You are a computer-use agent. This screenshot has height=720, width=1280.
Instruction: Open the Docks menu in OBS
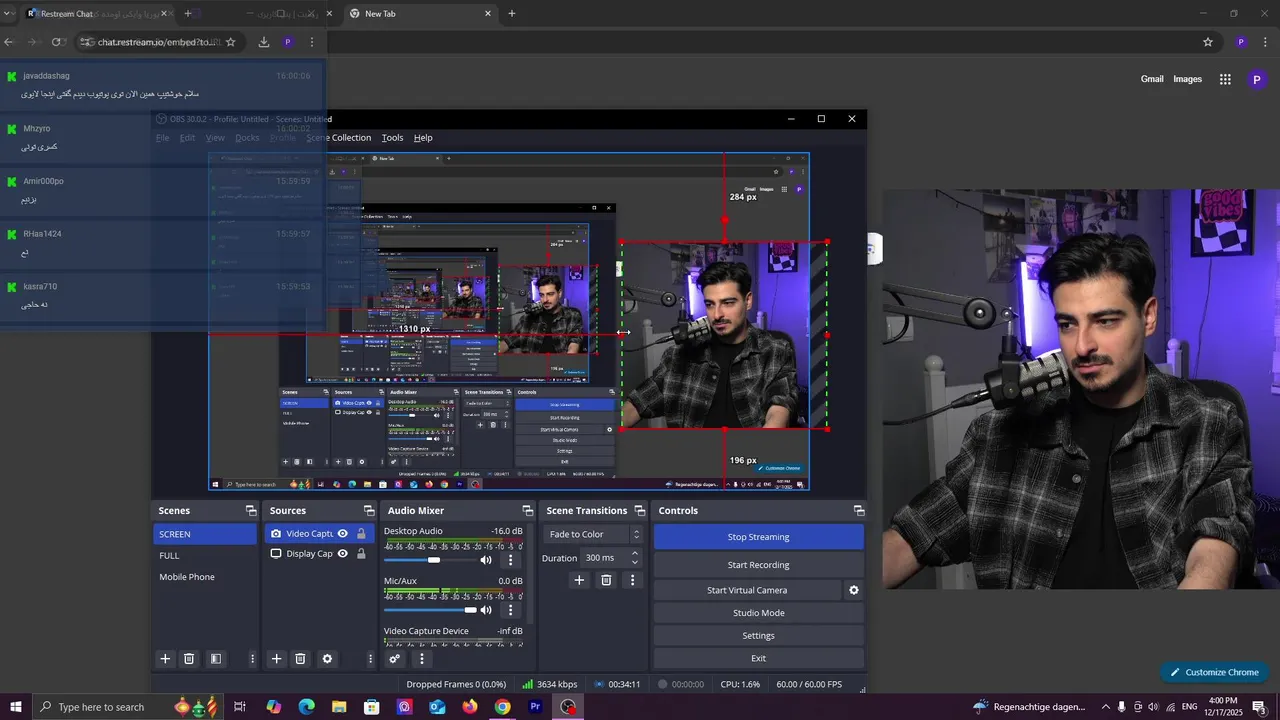(x=247, y=138)
